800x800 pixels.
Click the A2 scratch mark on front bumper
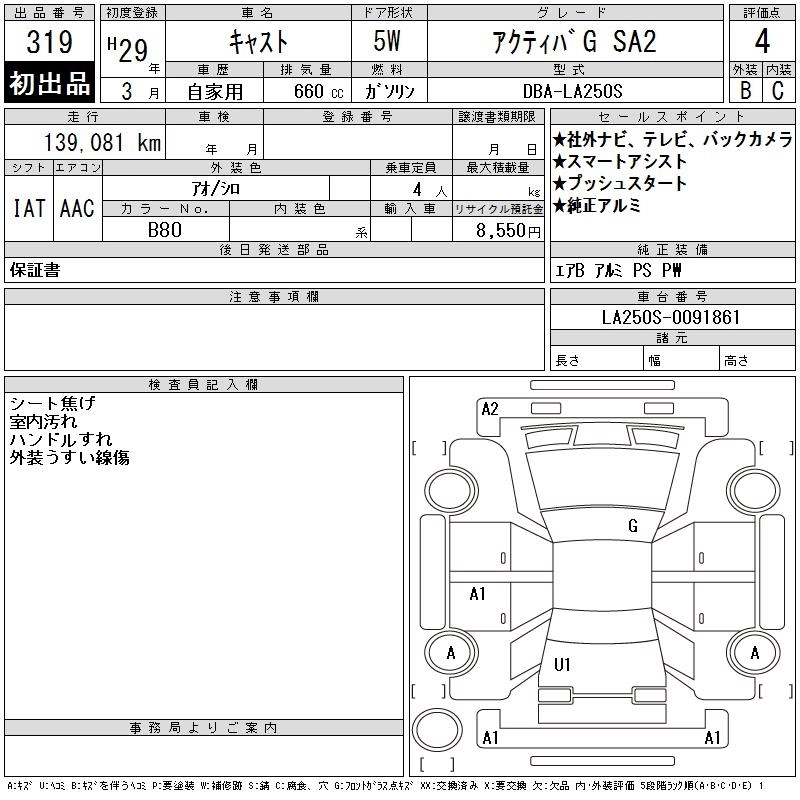coord(490,409)
